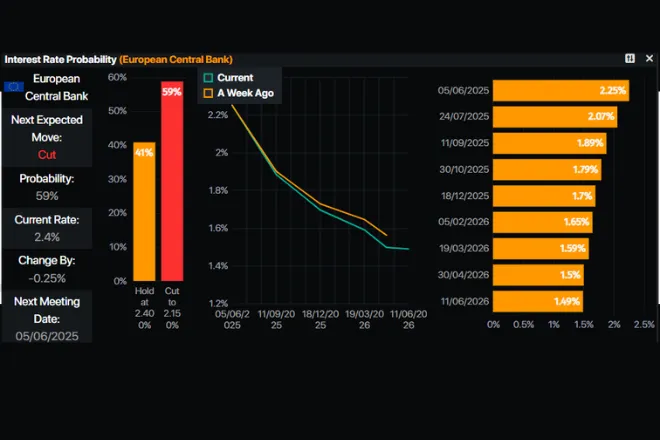Click the '11/09/2025' line chart axis label
This screenshot has width=660, height=440.
[x=276, y=320]
